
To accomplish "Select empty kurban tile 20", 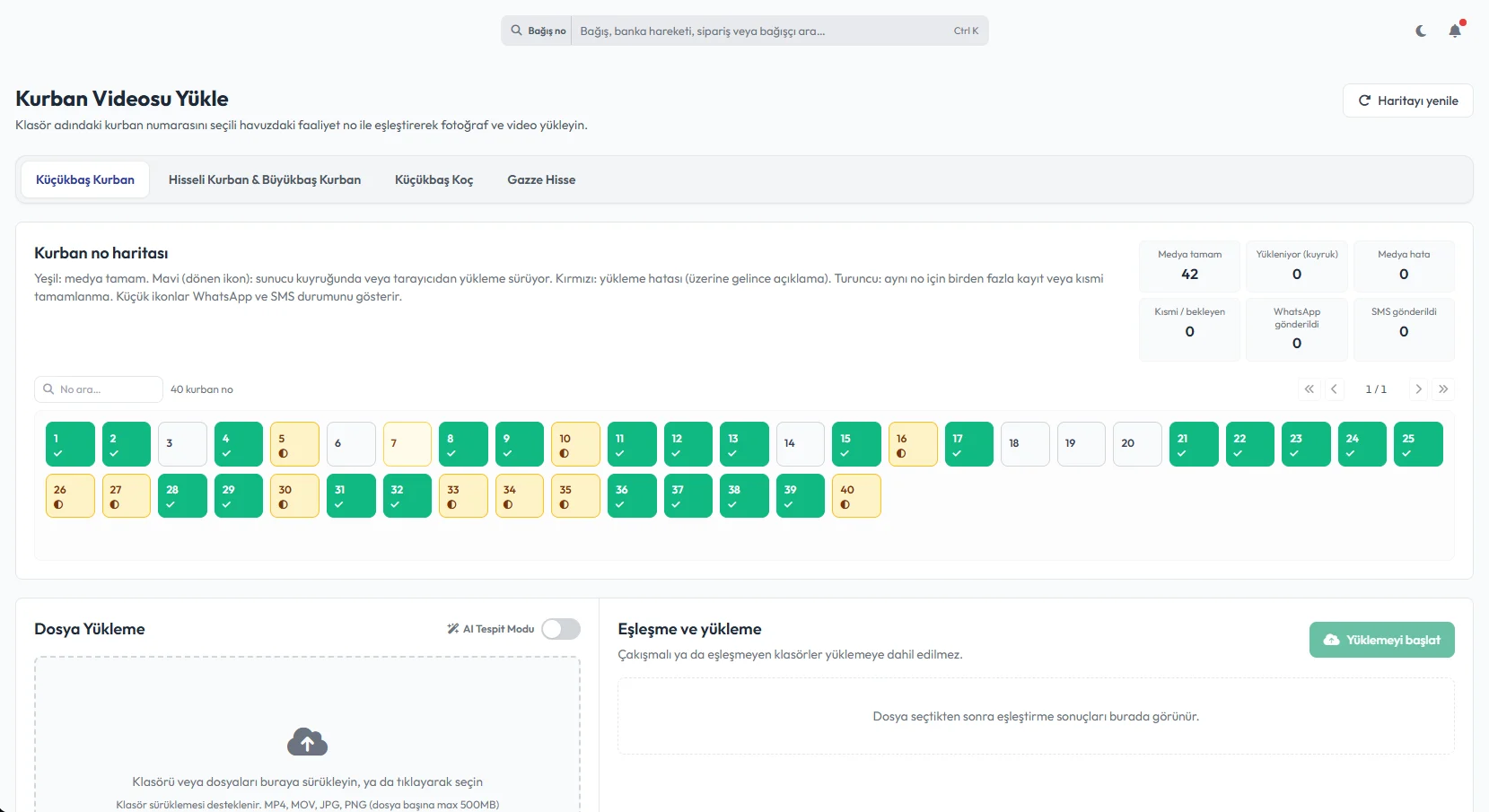I will point(1137,444).
